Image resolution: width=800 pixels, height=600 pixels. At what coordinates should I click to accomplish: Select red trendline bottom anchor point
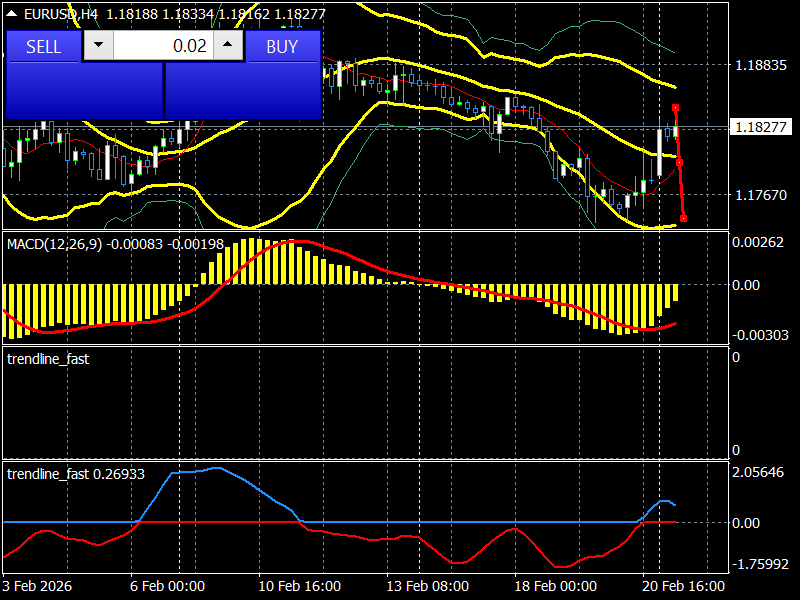pyautogui.click(x=684, y=218)
